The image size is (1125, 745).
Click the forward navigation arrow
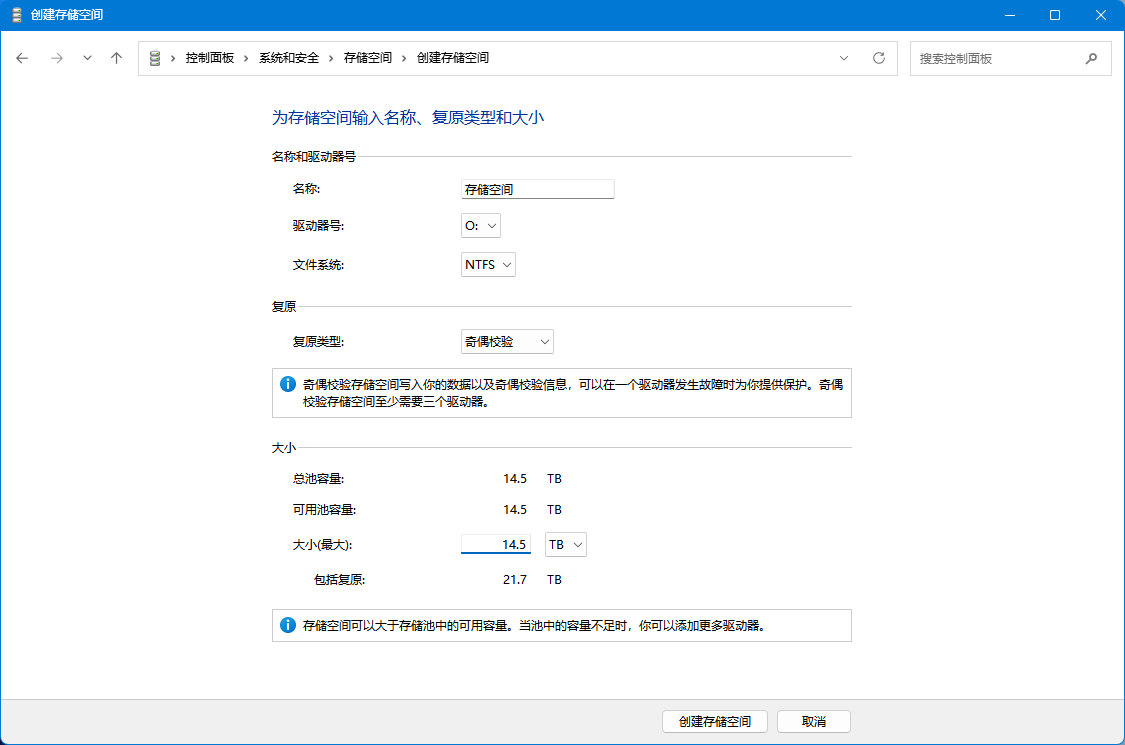(57, 58)
